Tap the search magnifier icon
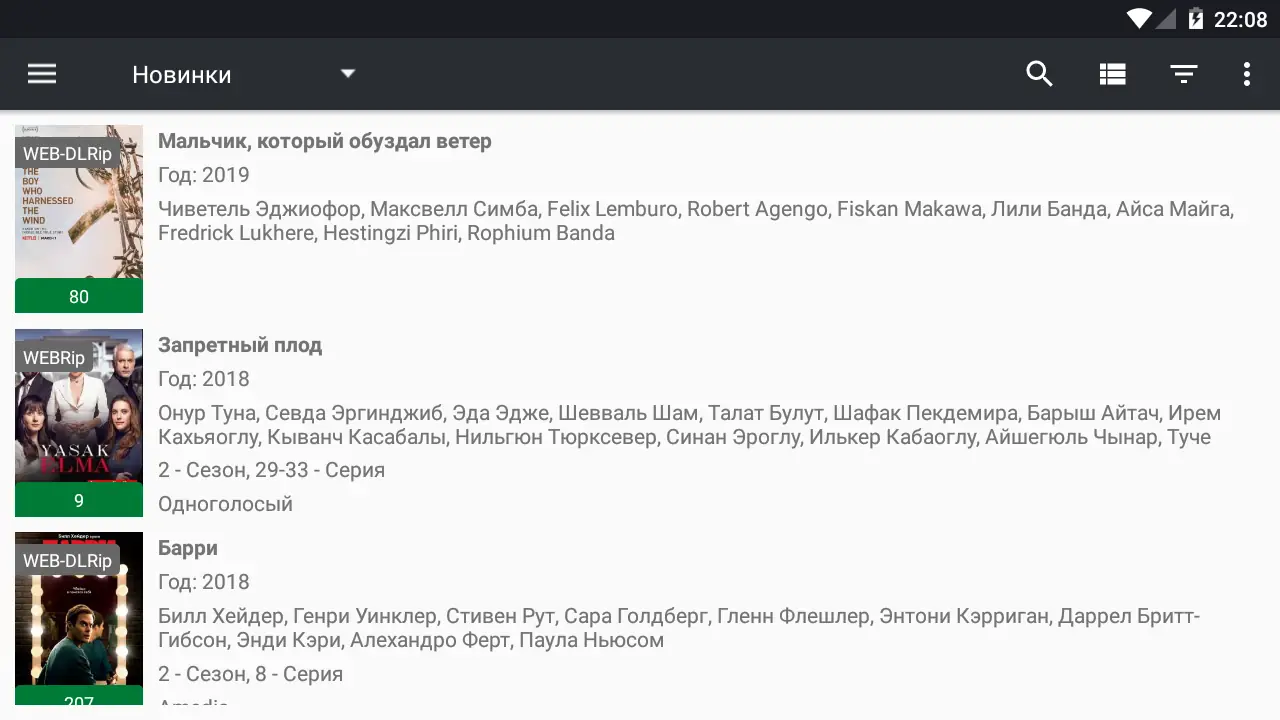 tap(1039, 74)
